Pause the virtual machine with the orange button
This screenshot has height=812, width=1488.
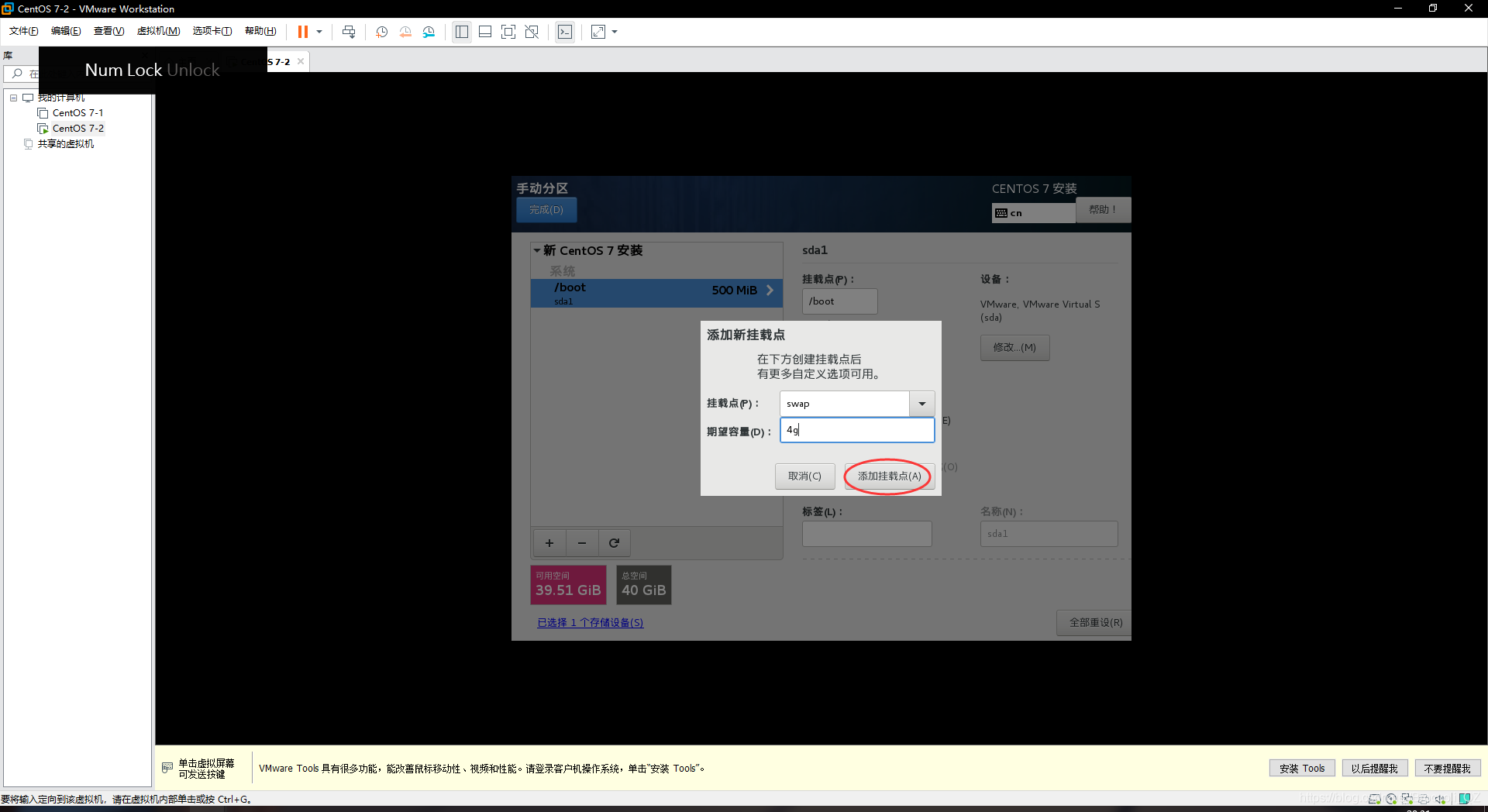302,32
